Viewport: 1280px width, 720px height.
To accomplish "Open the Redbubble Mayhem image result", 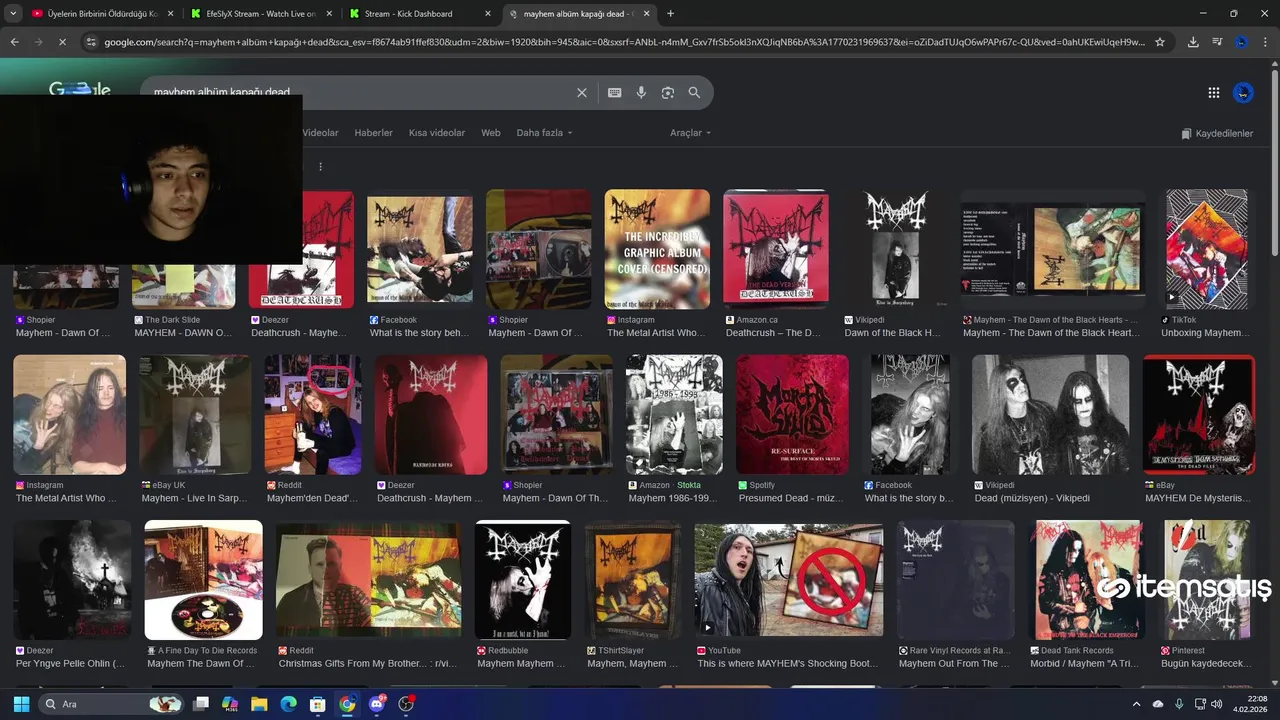I will click(523, 580).
